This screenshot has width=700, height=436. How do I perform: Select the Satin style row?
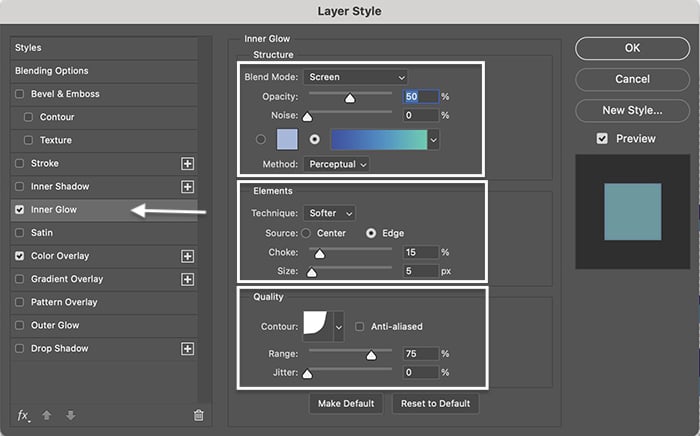click(x=104, y=233)
